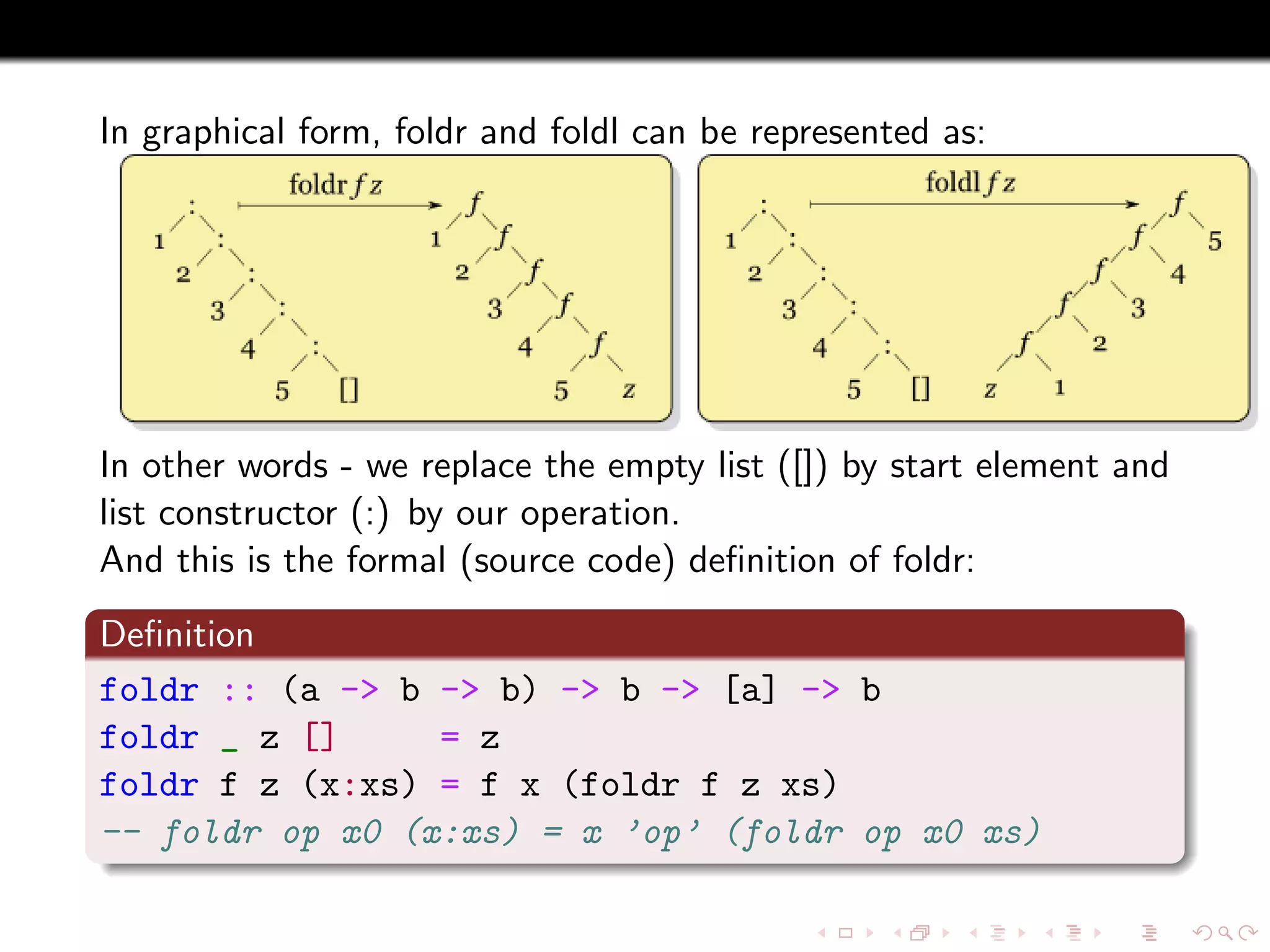Jump to next section arrow
Viewport: 1270px width, 952px height.
(1098, 932)
